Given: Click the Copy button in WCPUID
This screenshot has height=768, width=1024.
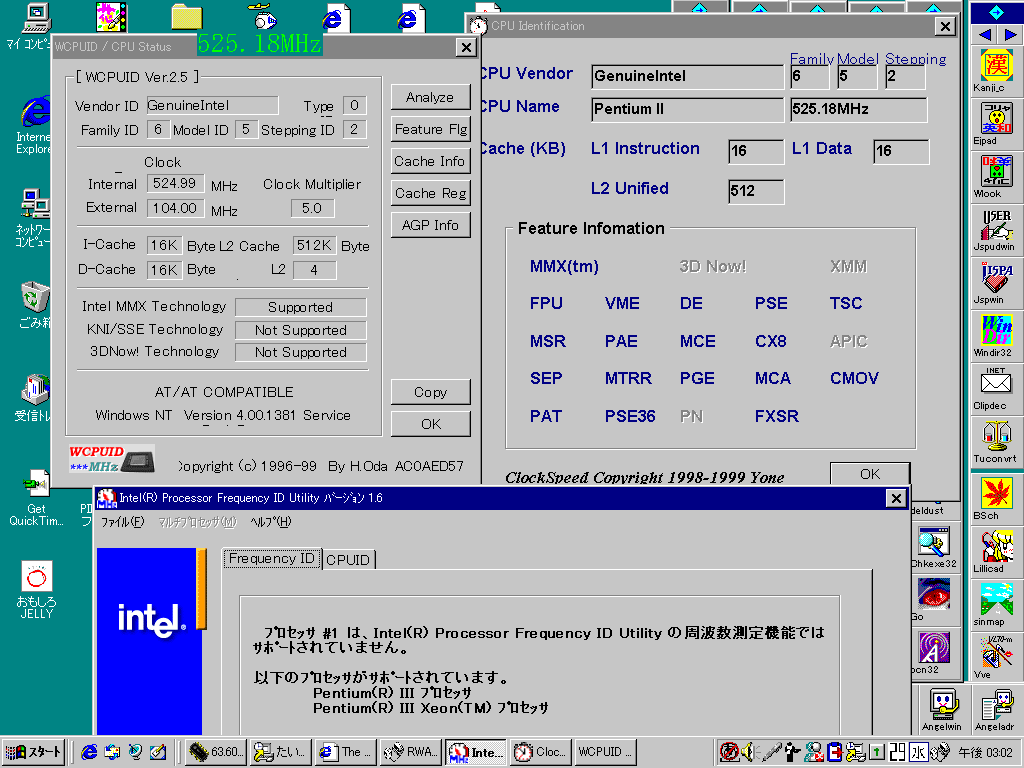Looking at the screenshot, I should [430, 392].
